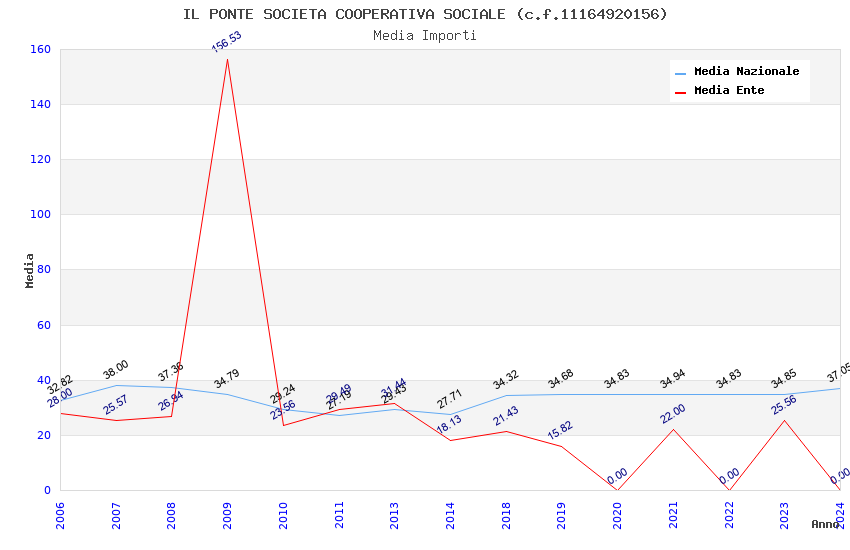Click the 0.00 value label above 2022
The image size is (850, 550).
[730, 476]
